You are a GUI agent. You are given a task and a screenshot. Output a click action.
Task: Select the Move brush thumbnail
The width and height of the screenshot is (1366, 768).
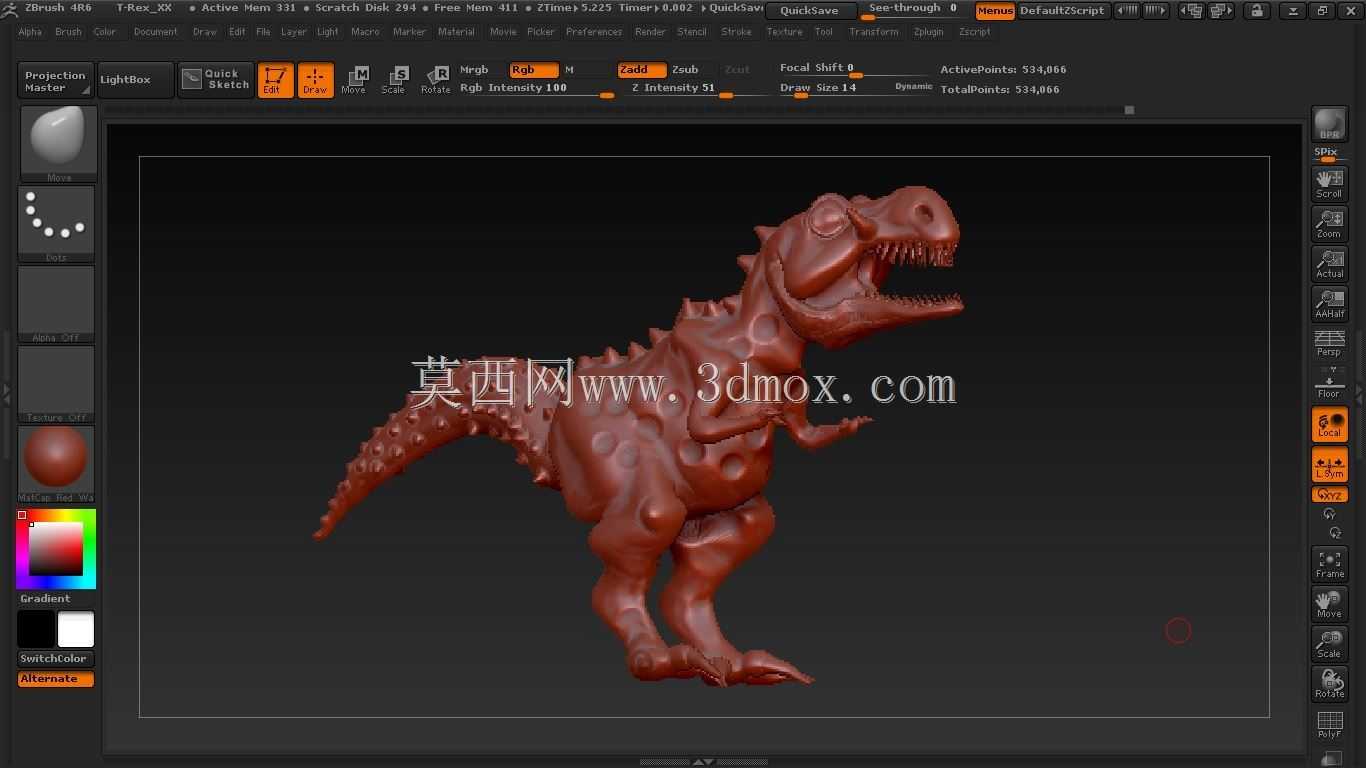pyautogui.click(x=58, y=143)
